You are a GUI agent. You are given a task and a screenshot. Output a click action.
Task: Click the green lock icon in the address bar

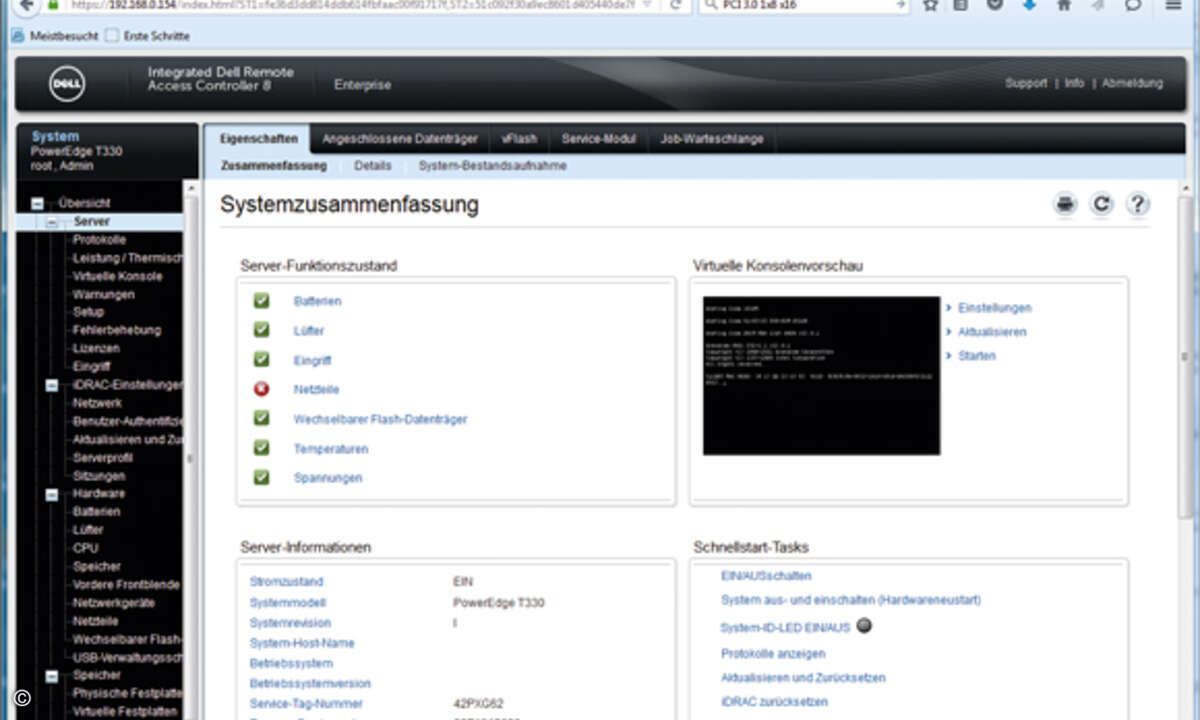click(53, 5)
